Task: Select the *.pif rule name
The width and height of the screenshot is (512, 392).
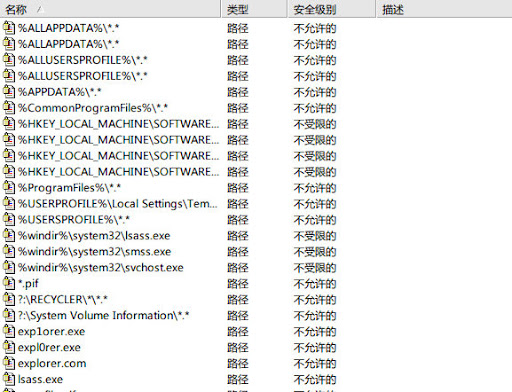Action: [28, 284]
